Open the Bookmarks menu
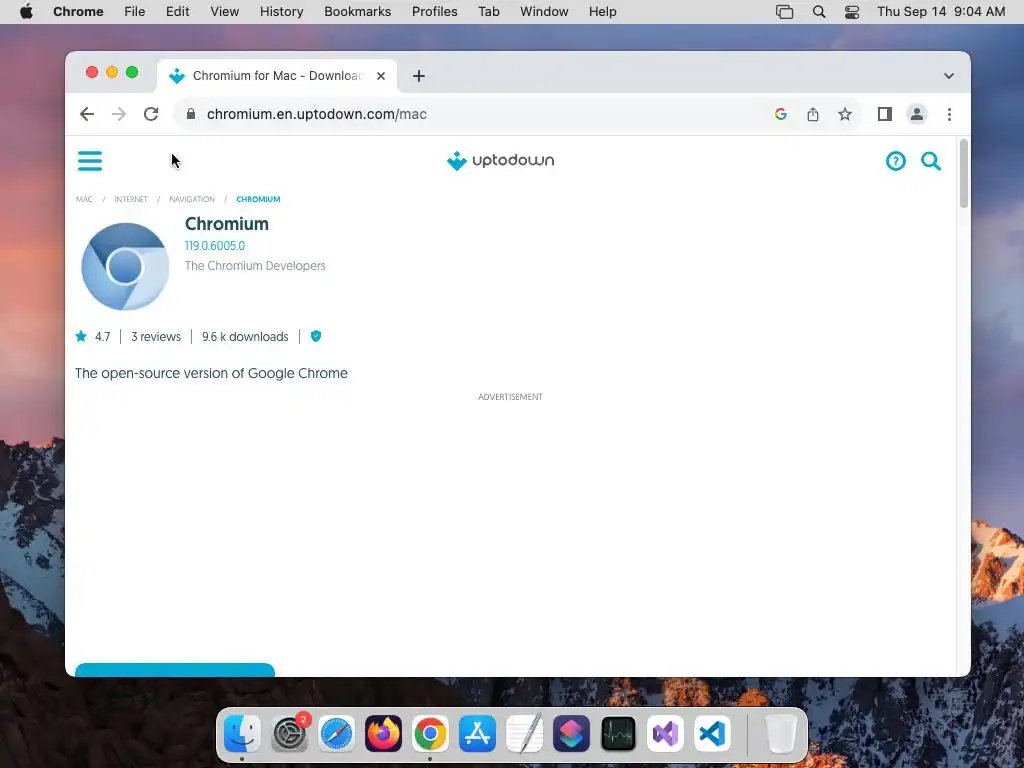Screen dimensions: 1024x768 click(357, 12)
